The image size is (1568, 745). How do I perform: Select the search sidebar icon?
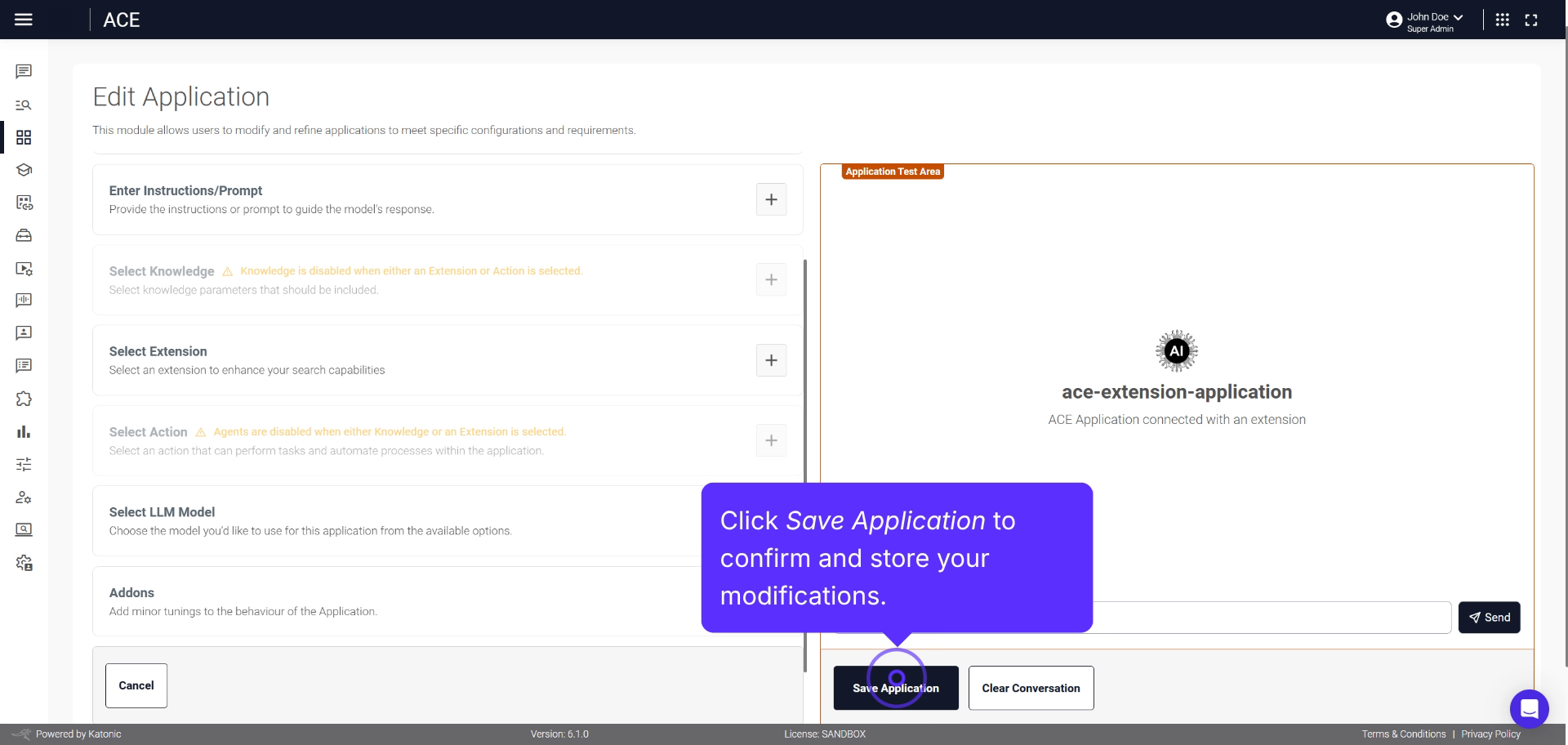coord(24,105)
